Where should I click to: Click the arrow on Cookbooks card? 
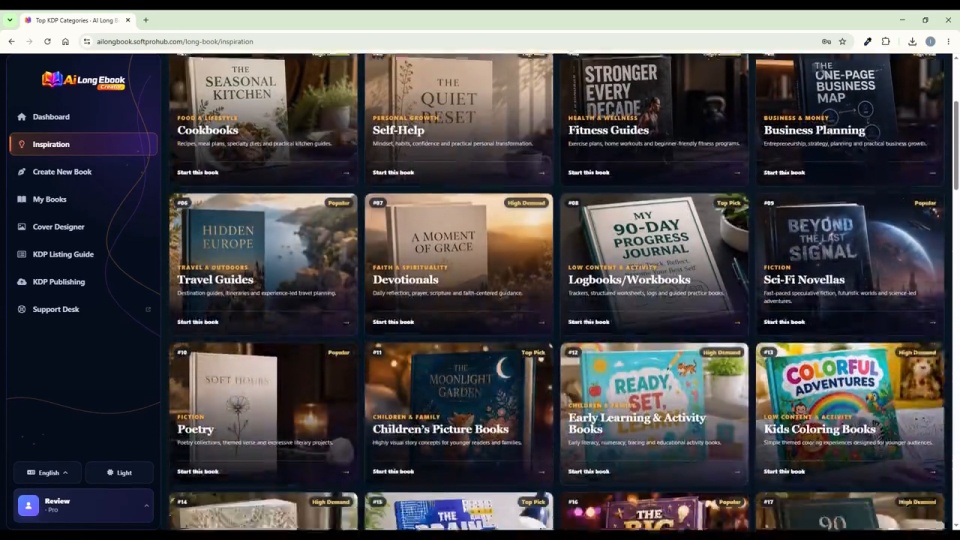(x=347, y=173)
